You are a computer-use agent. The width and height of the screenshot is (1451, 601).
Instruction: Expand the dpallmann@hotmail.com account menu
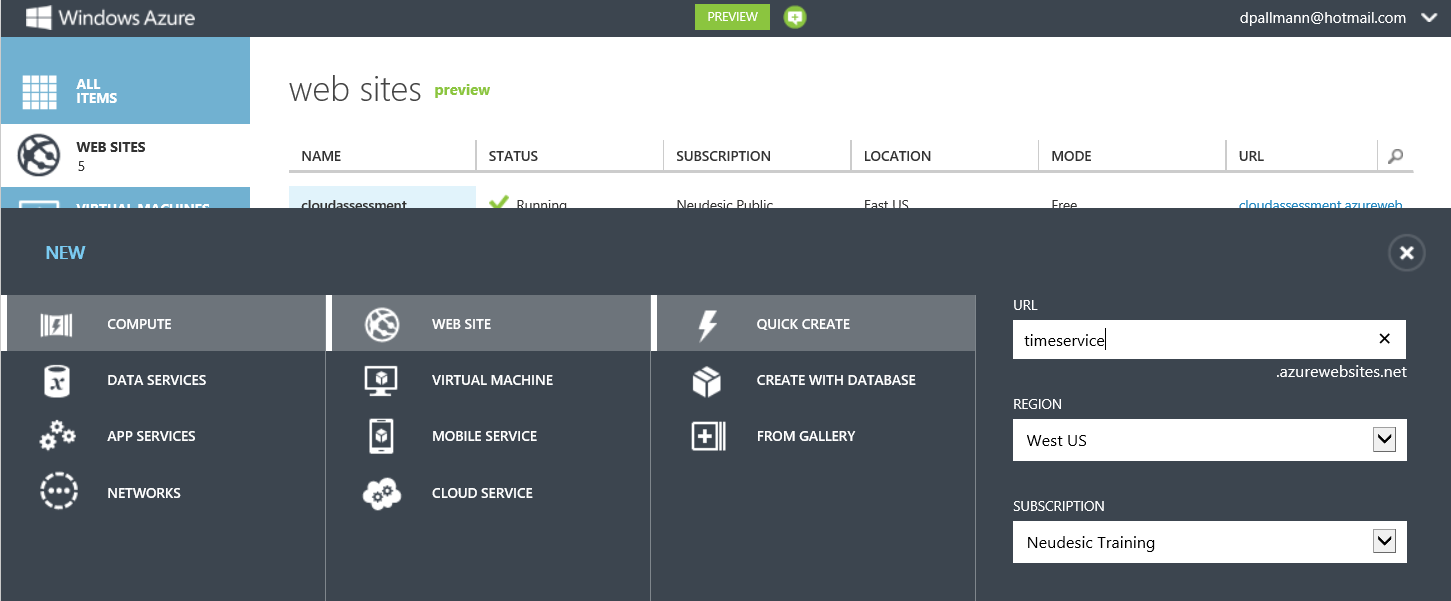coord(1428,18)
